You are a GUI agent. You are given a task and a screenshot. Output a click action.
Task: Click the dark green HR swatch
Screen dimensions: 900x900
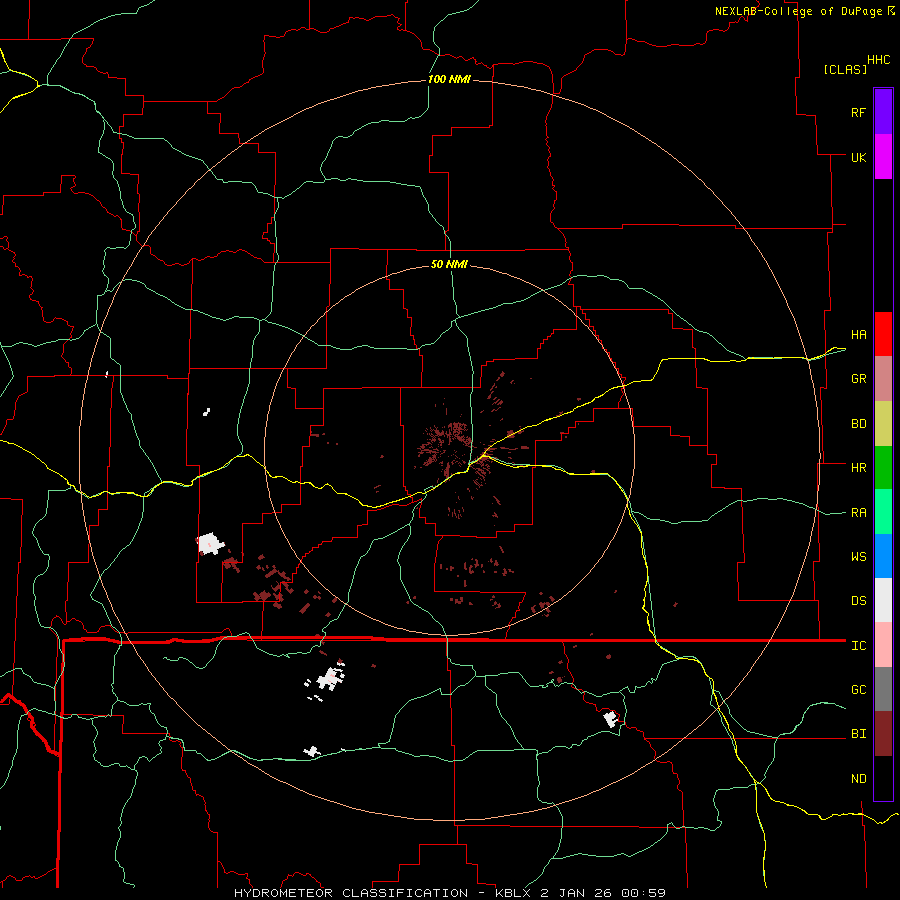coord(883,468)
